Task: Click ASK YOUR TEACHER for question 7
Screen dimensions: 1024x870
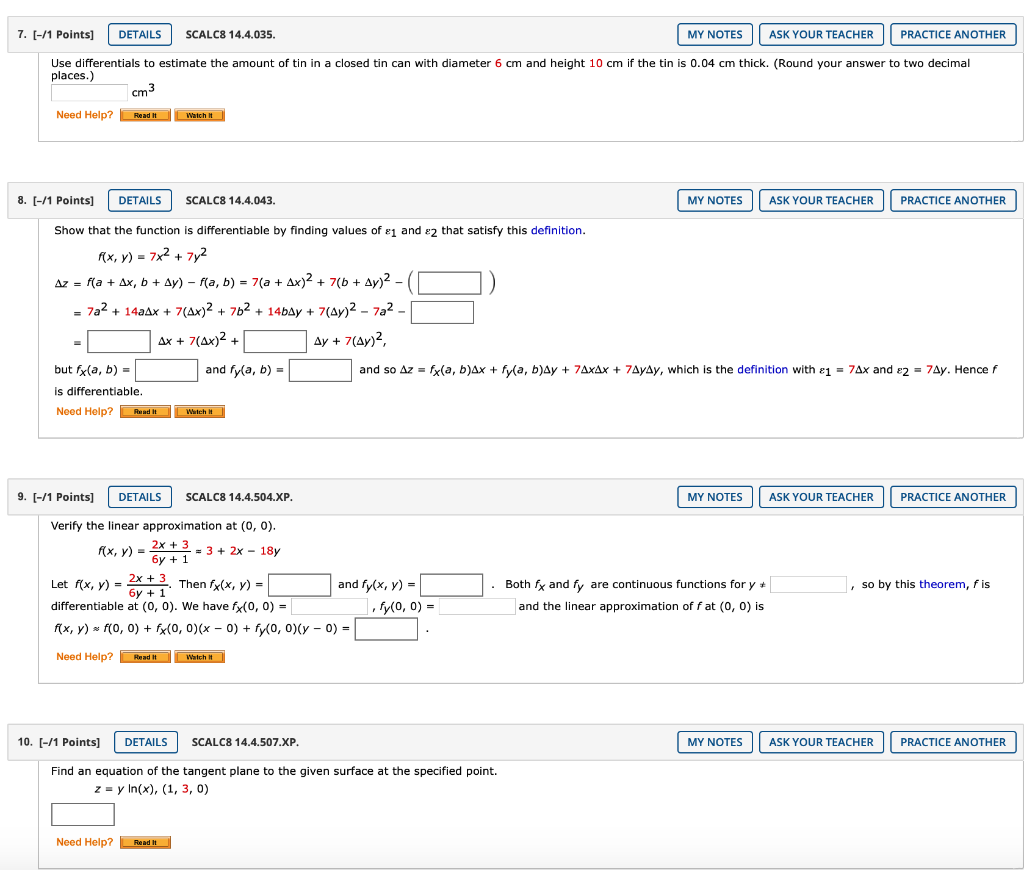Action: click(821, 35)
